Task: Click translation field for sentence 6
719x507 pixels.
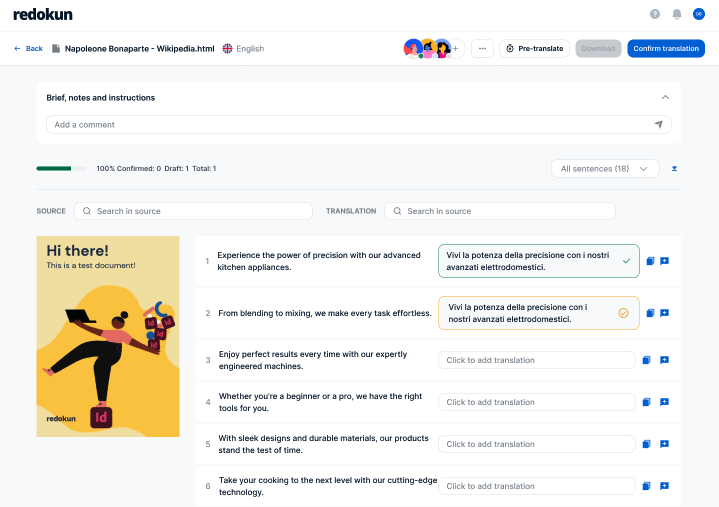Action: (x=536, y=486)
